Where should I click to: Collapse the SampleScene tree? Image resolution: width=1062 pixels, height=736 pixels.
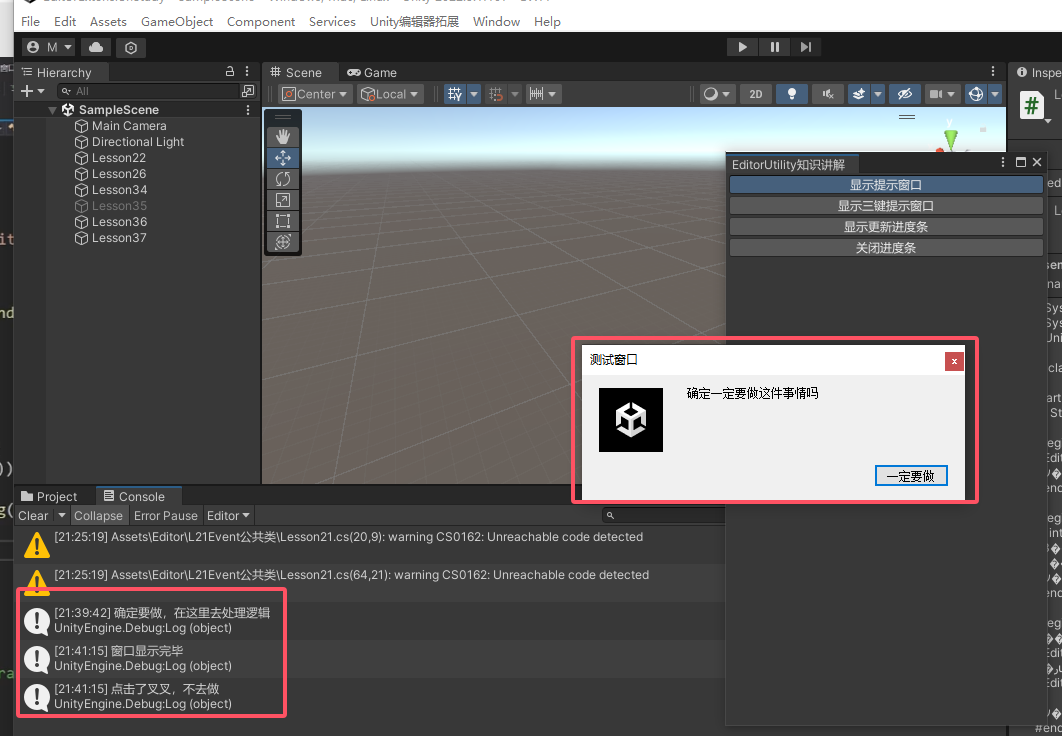tap(52, 110)
